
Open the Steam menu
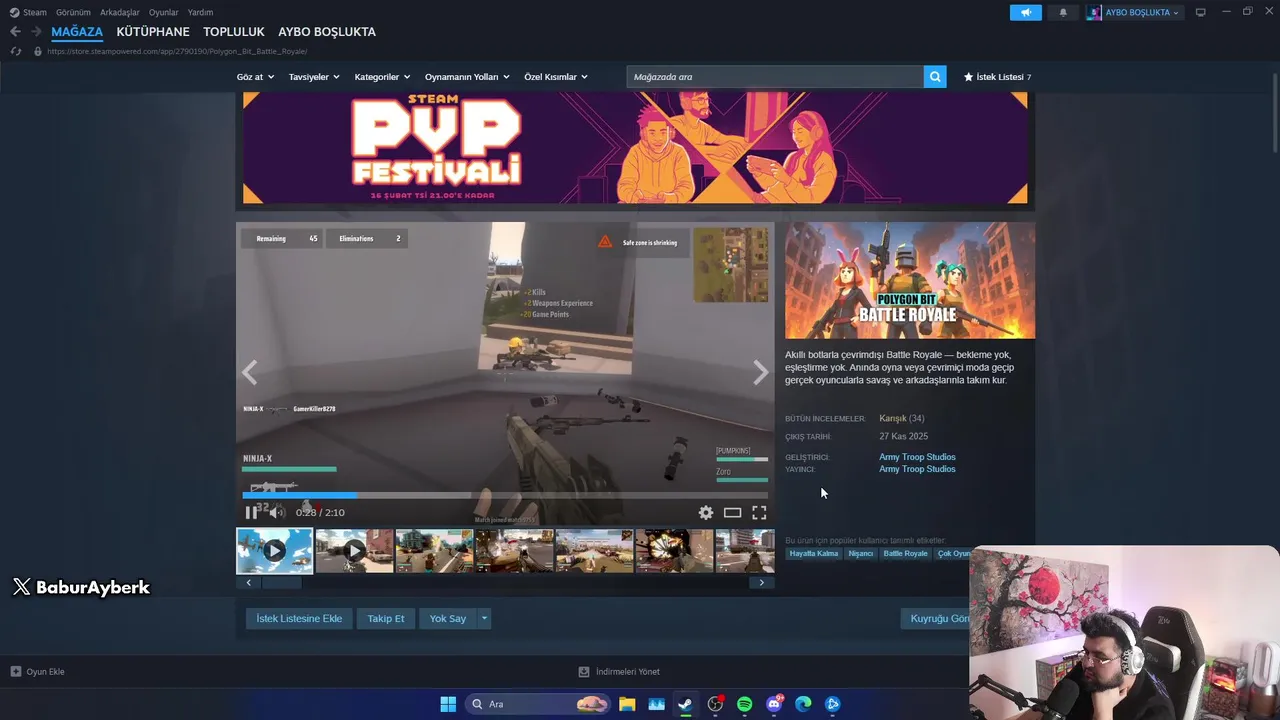click(29, 12)
